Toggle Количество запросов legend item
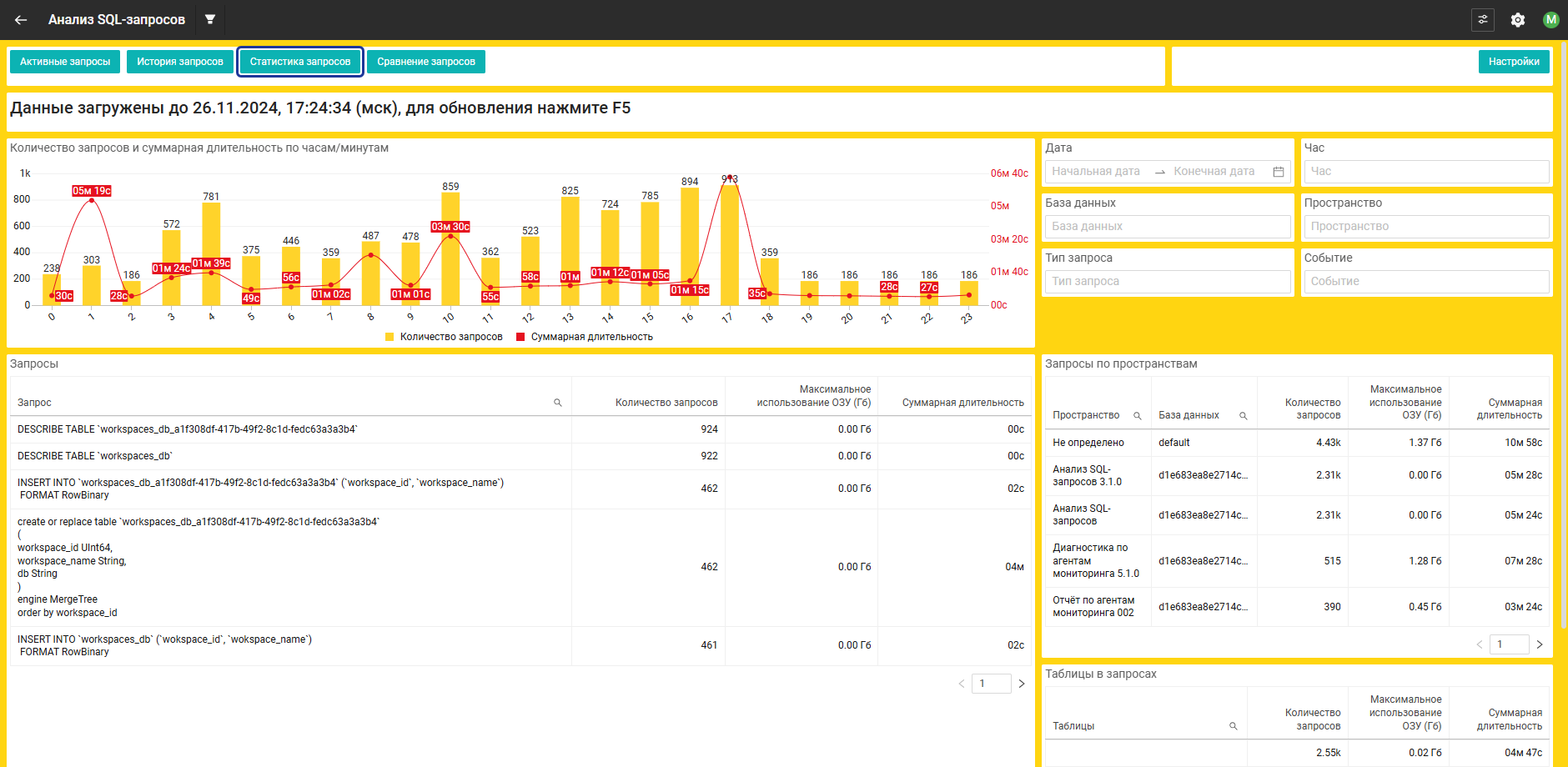 pos(444,337)
